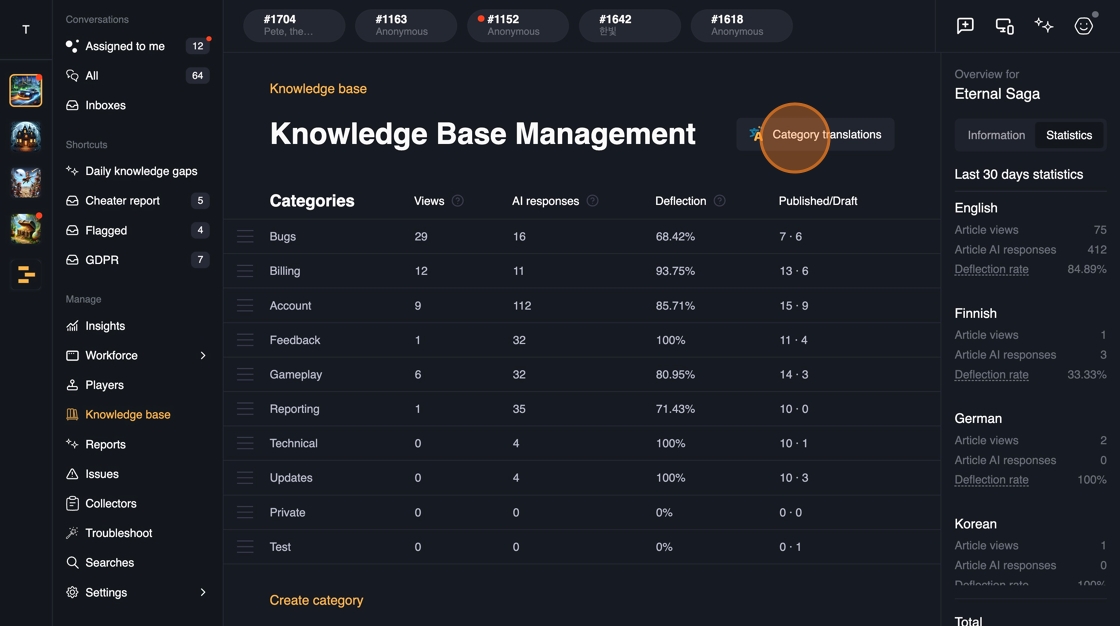Image resolution: width=1120 pixels, height=626 pixels.
Task: Open Assigned to me conversations
Action: (125, 46)
